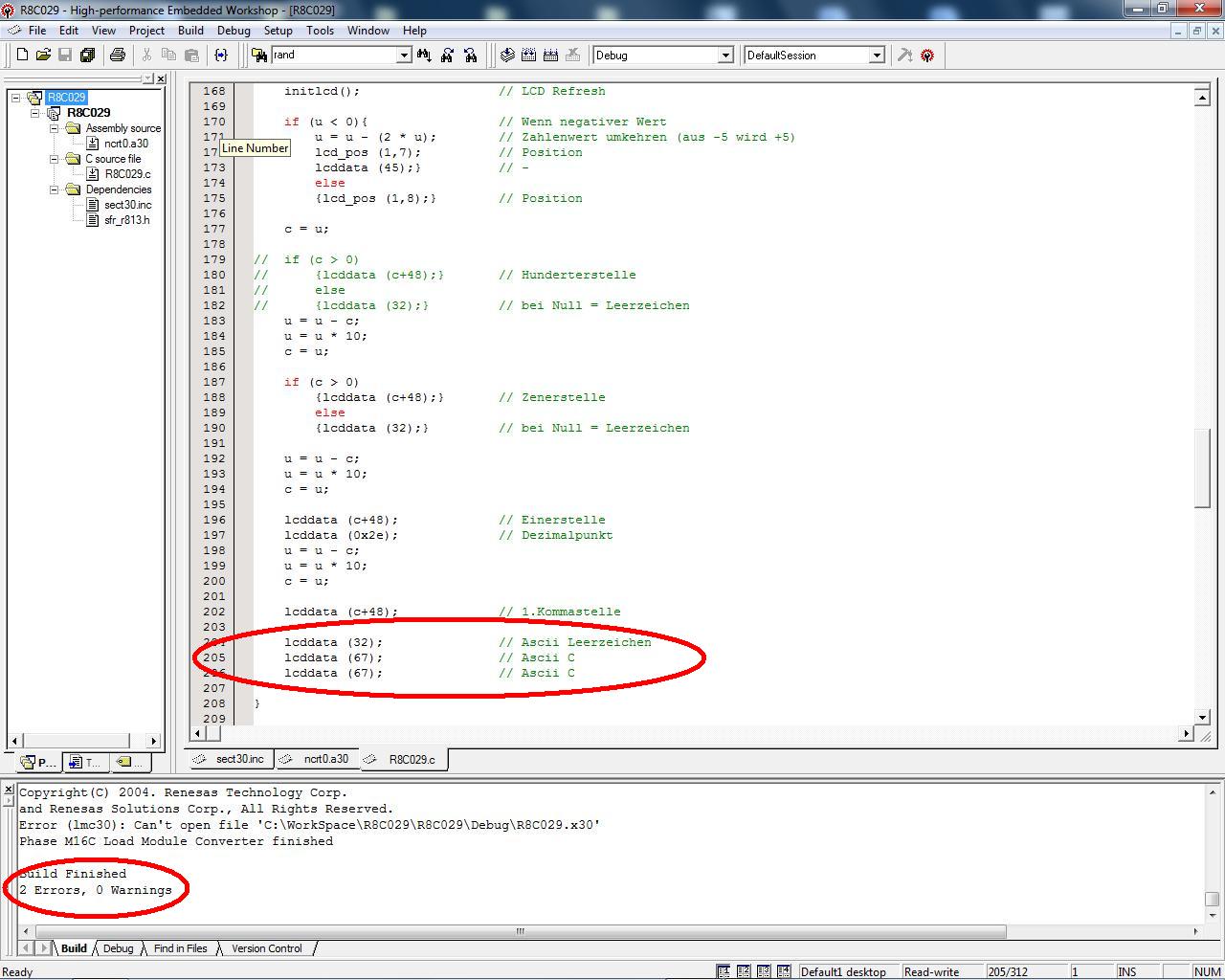1225x980 pixels.
Task: Select desktop layout 4 icon in status bar
Action: click(784, 971)
